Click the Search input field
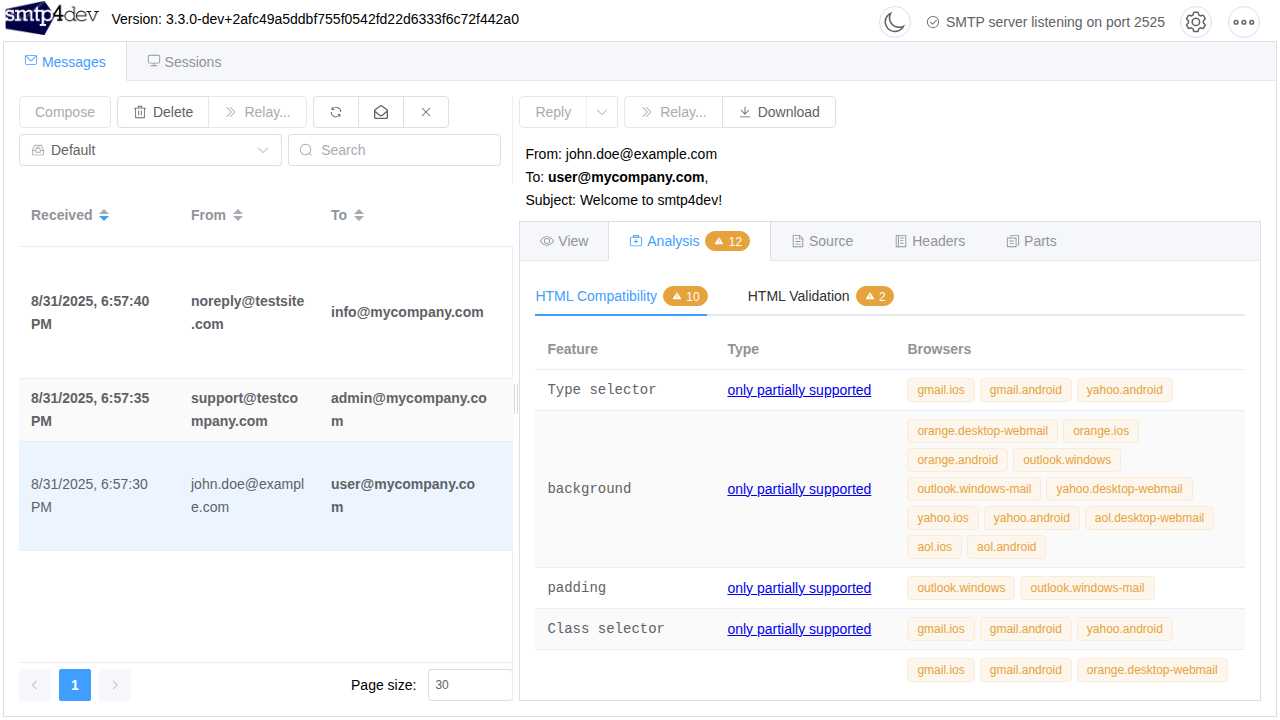The height and width of the screenshot is (720, 1280). (x=394, y=150)
